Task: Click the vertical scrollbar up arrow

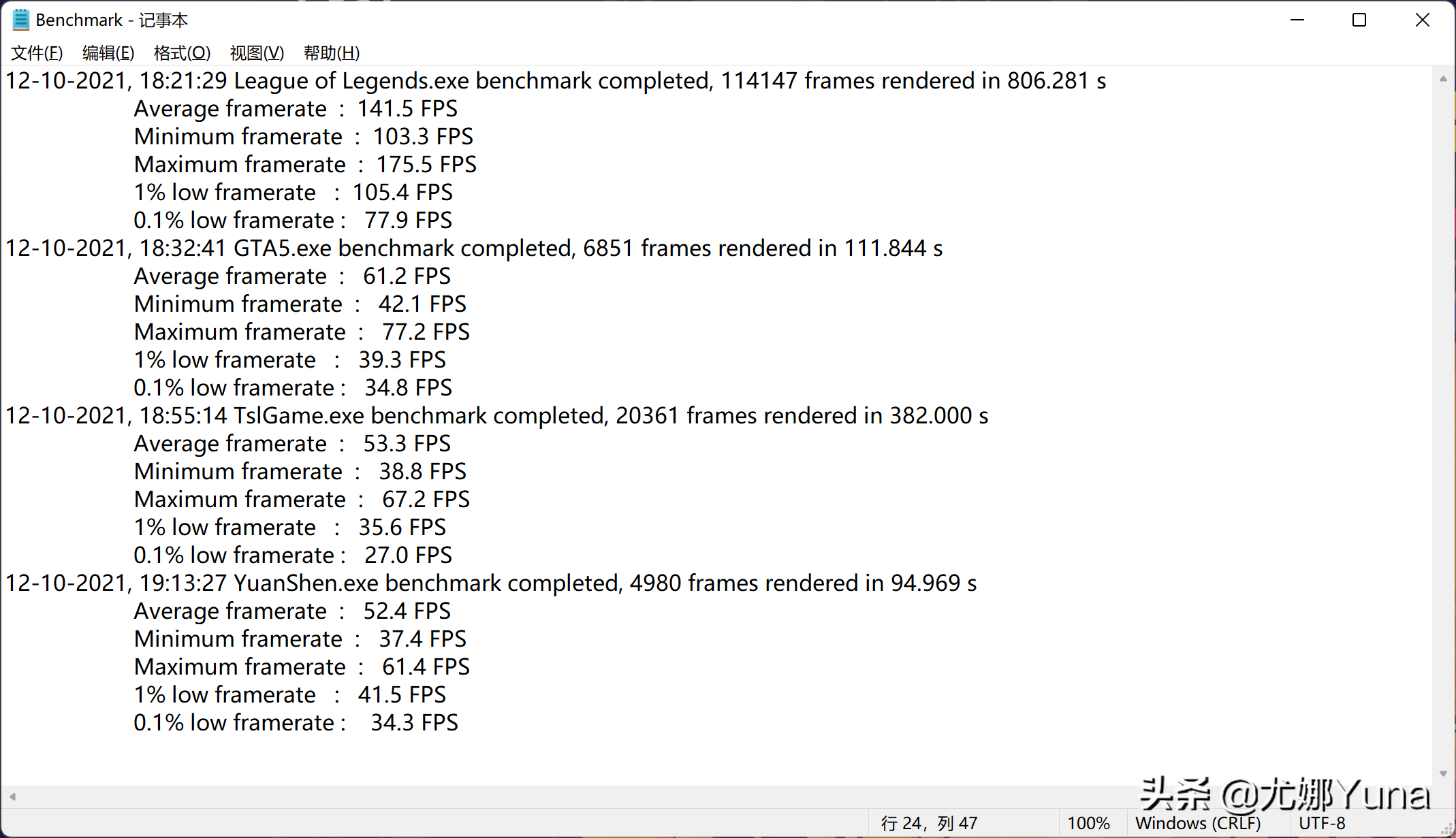Action: point(1443,79)
